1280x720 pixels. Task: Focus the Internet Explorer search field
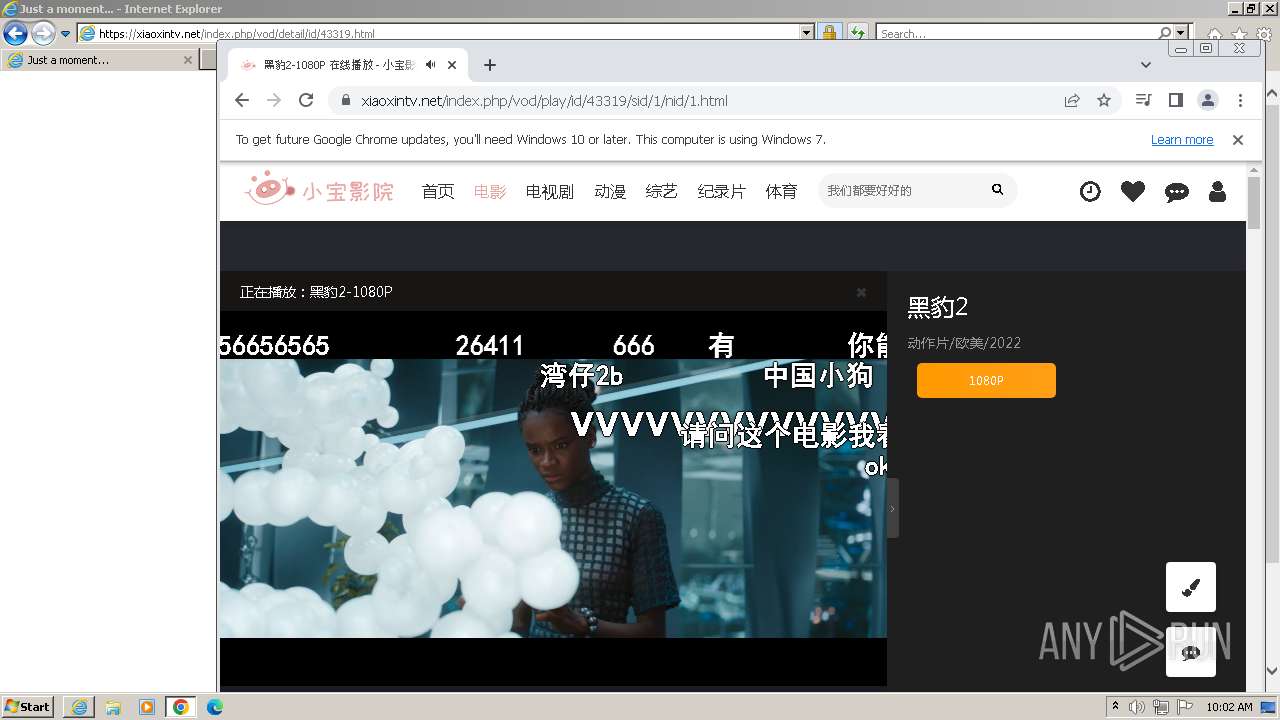(x=1017, y=33)
